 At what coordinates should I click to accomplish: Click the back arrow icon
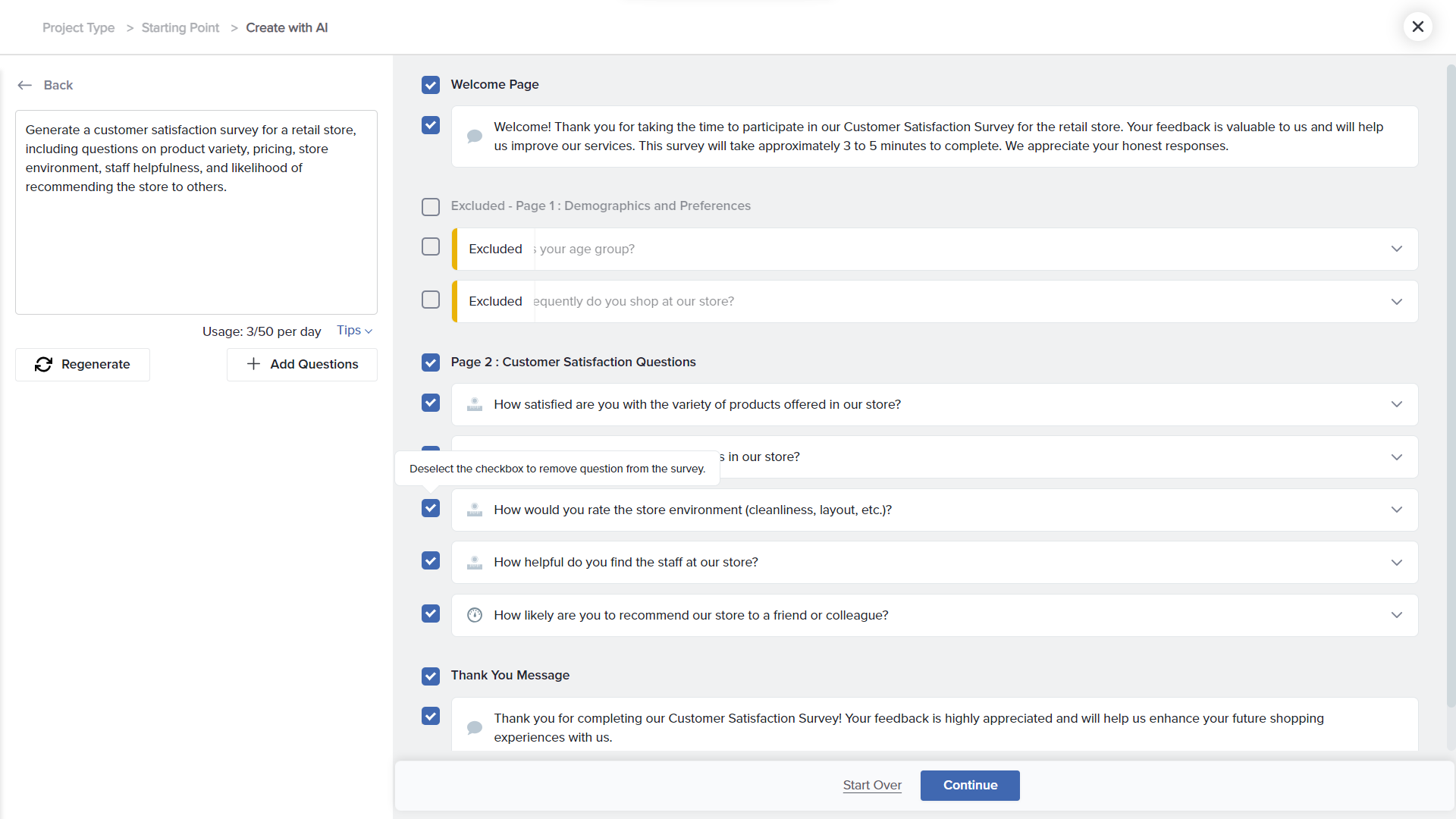coord(25,86)
